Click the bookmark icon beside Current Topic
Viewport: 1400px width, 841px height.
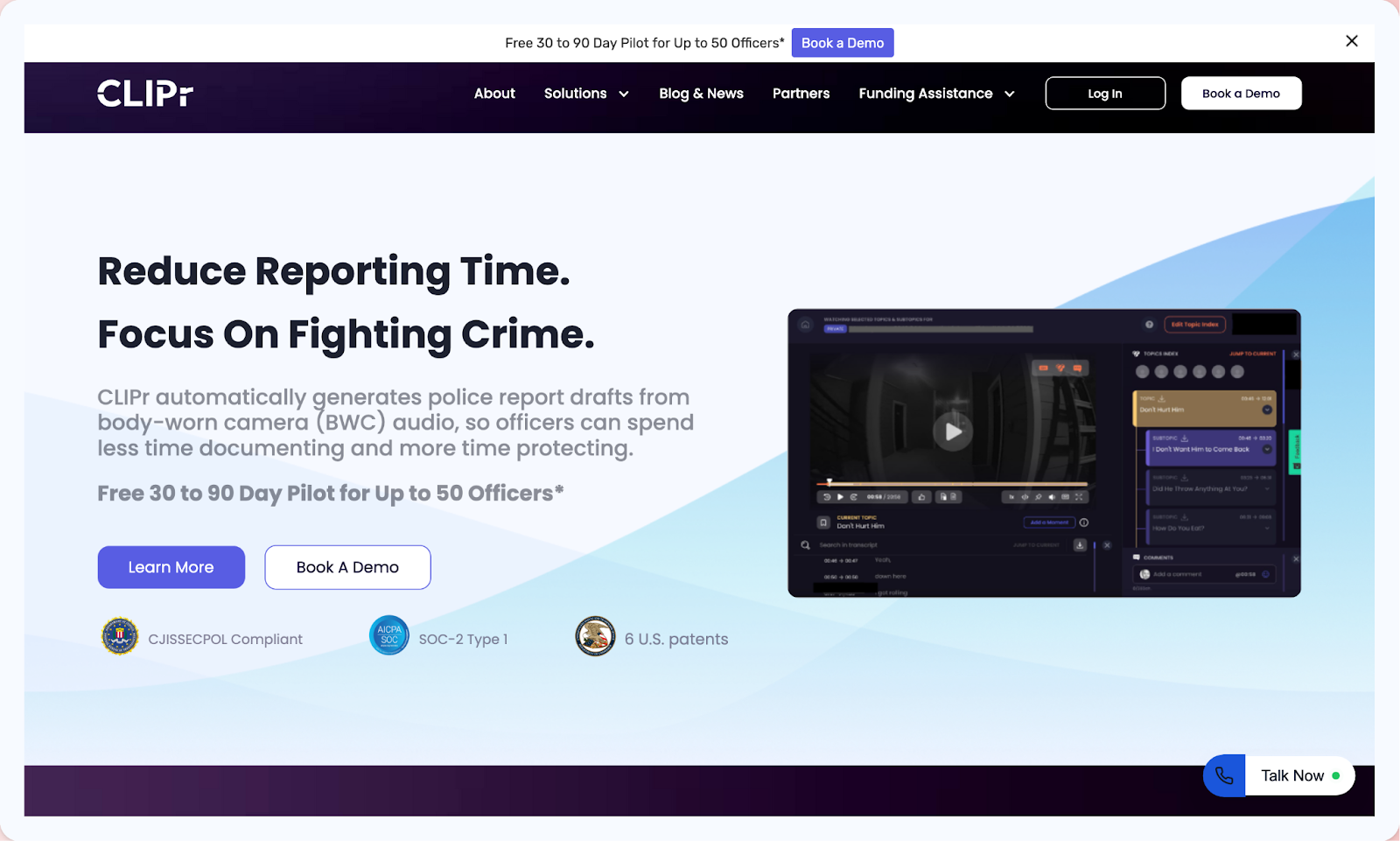coord(823,522)
